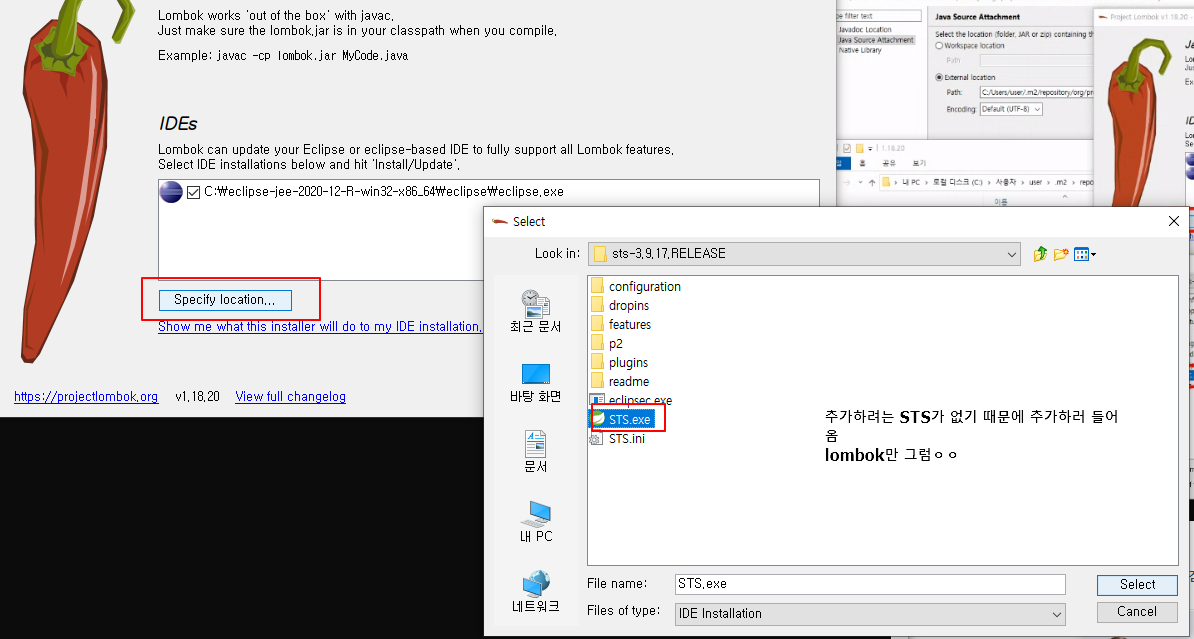Open the 바탕 화면 shortcut

536,382
